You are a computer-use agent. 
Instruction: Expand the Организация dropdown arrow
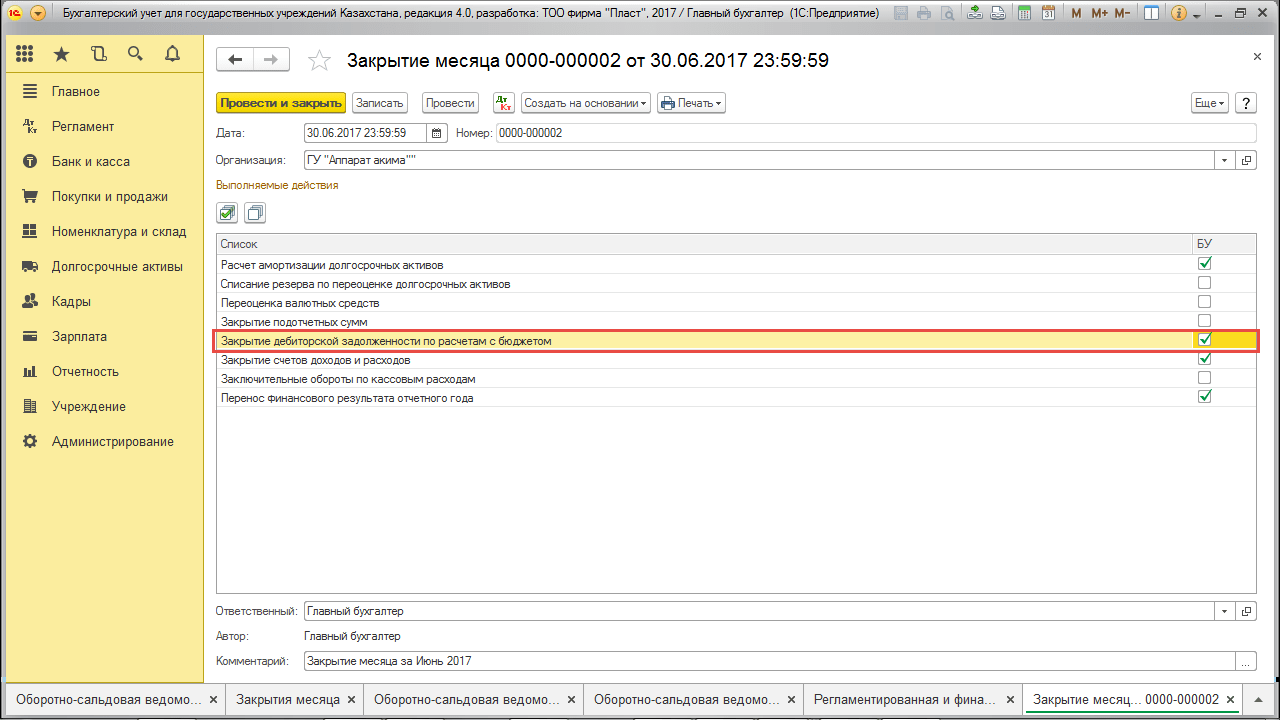pyautogui.click(x=1226, y=160)
